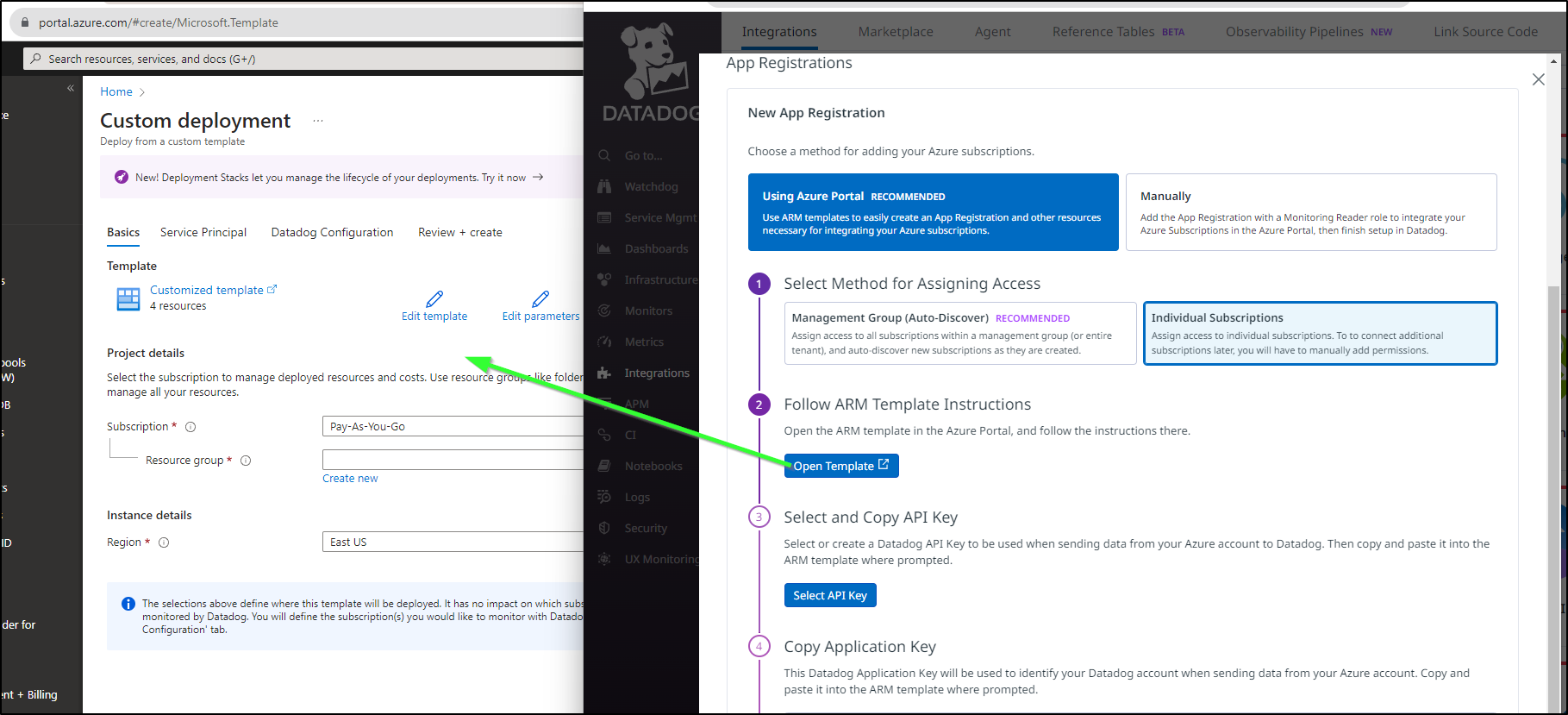Viewport: 1568px width, 715px height.
Task: Click the CI link icon in sidebar
Action: [x=604, y=436]
